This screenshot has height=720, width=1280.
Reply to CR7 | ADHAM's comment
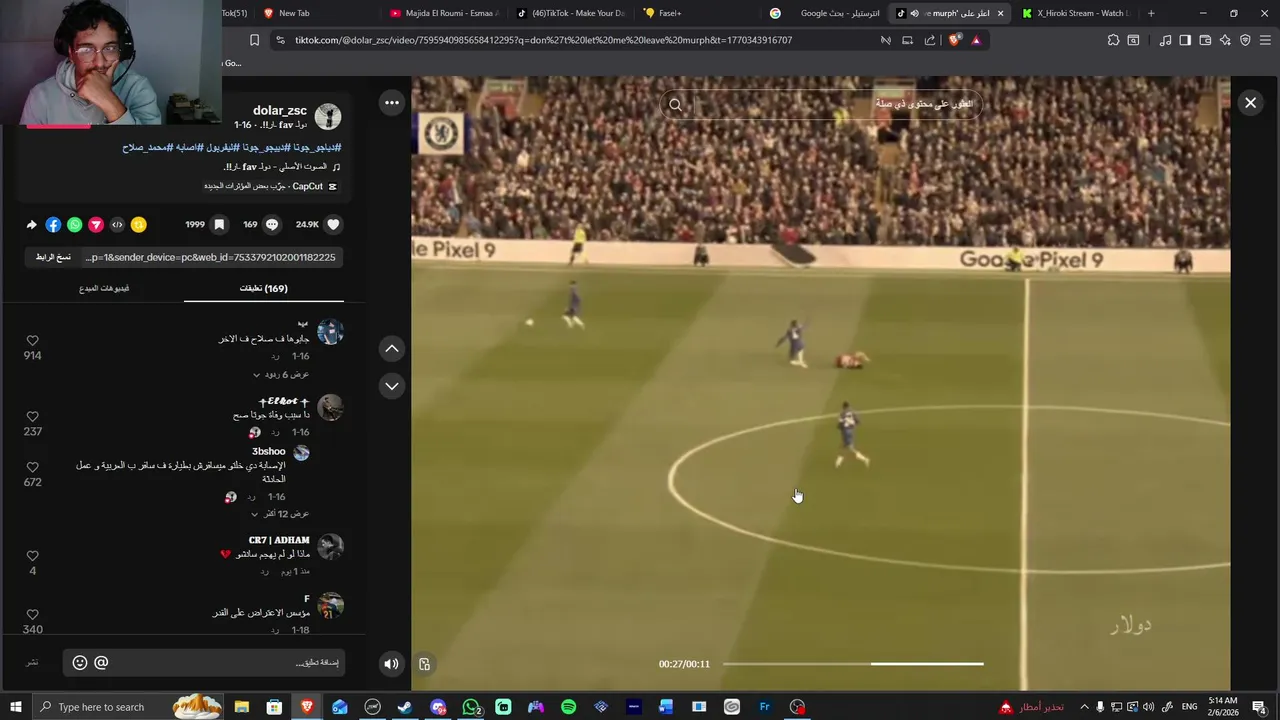(x=264, y=572)
